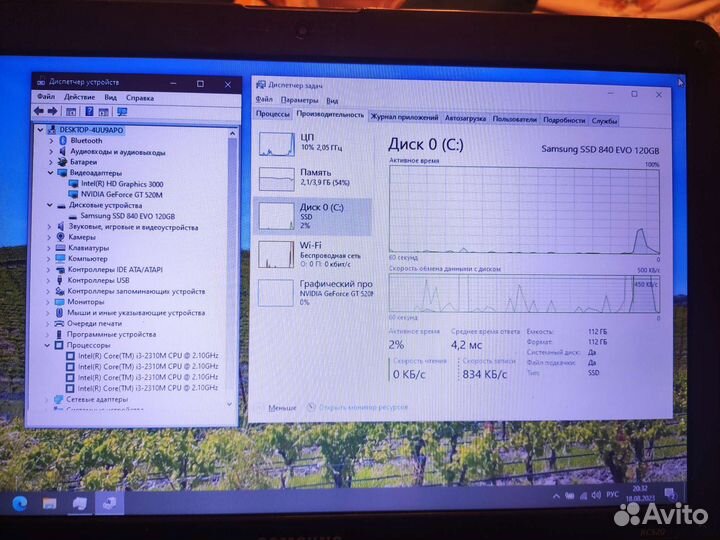Click Device Manager scrollbar up arrow

tap(232, 133)
